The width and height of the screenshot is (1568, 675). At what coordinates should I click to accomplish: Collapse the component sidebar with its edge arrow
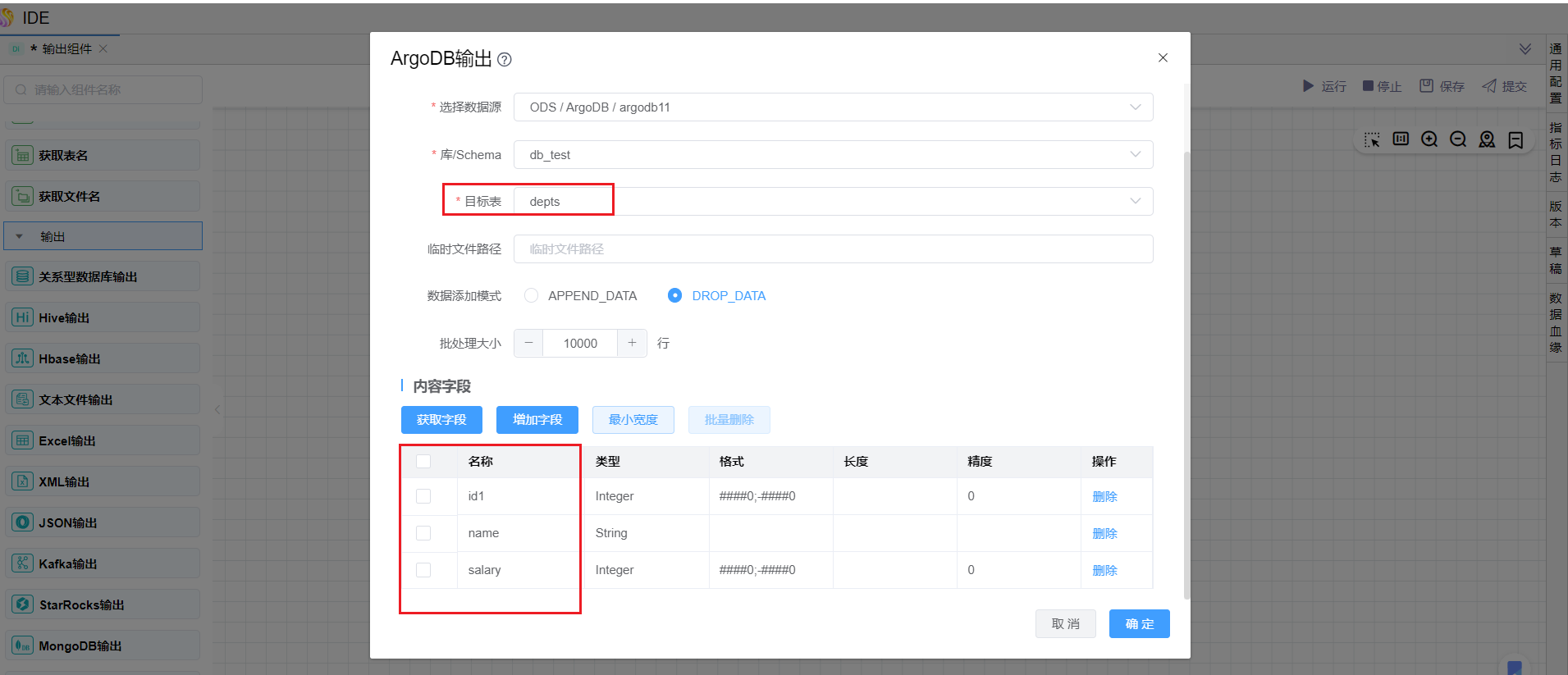[x=217, y=409]
